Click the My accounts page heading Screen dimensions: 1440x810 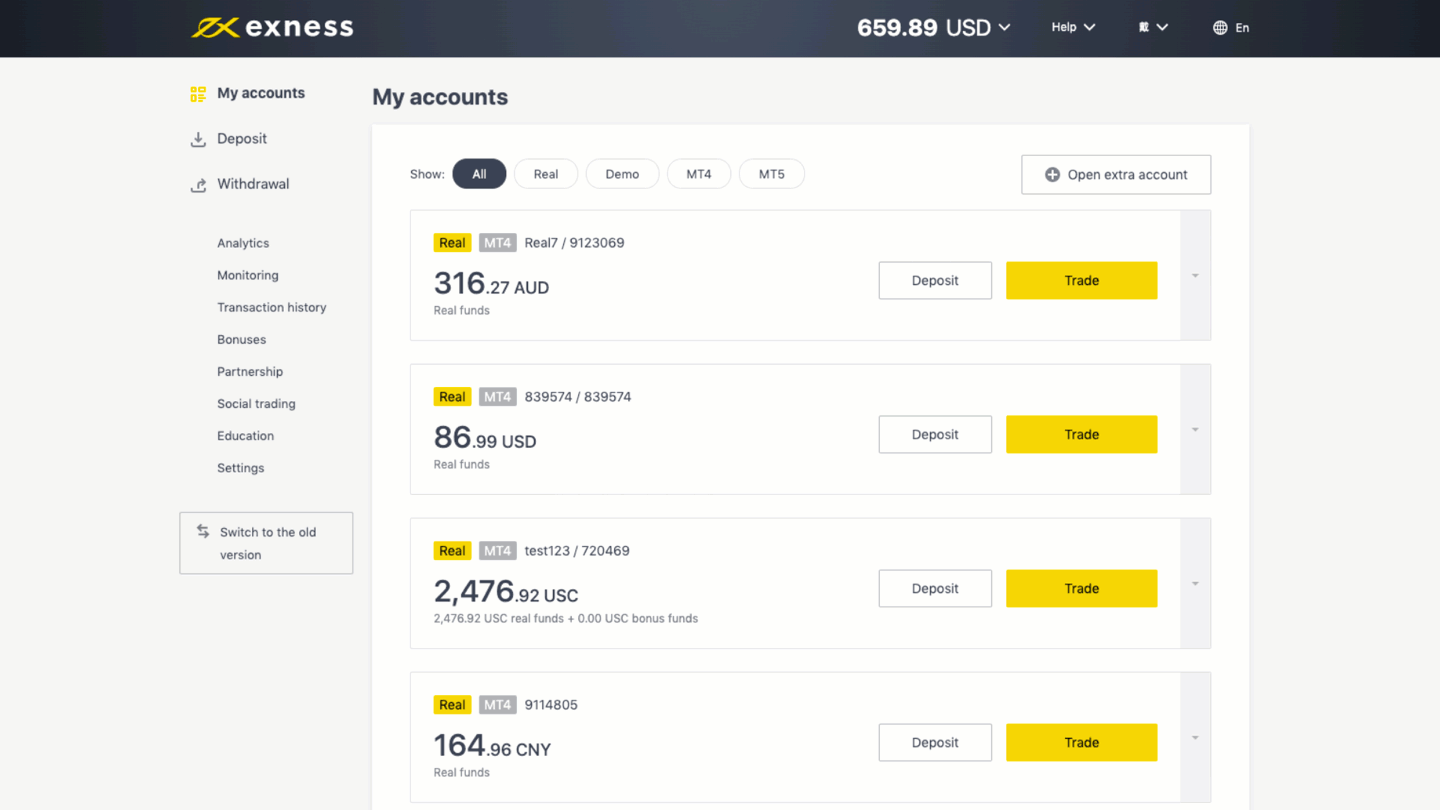440,97
